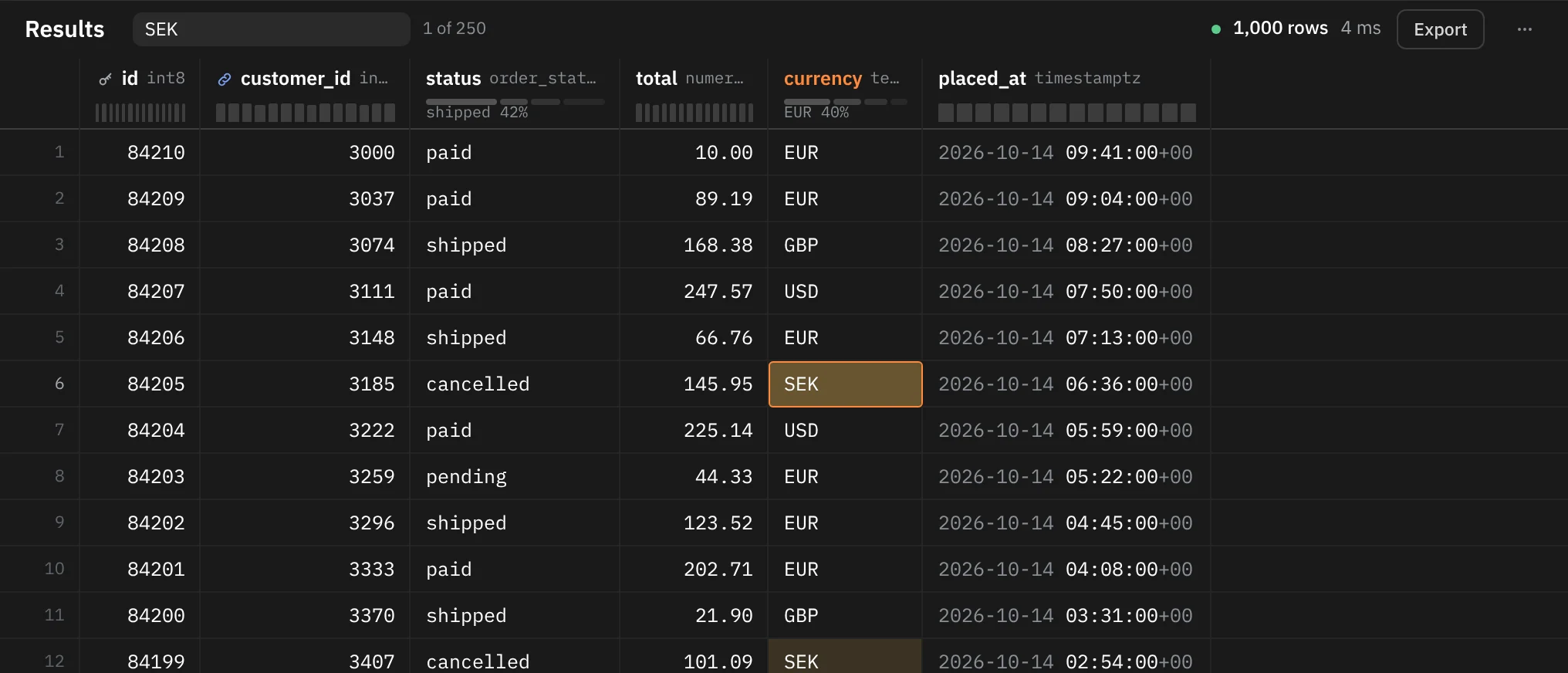This screenshot has height=673, width=1568.
Task: Select total cell 168.38
Action: [x=694, y=245]
